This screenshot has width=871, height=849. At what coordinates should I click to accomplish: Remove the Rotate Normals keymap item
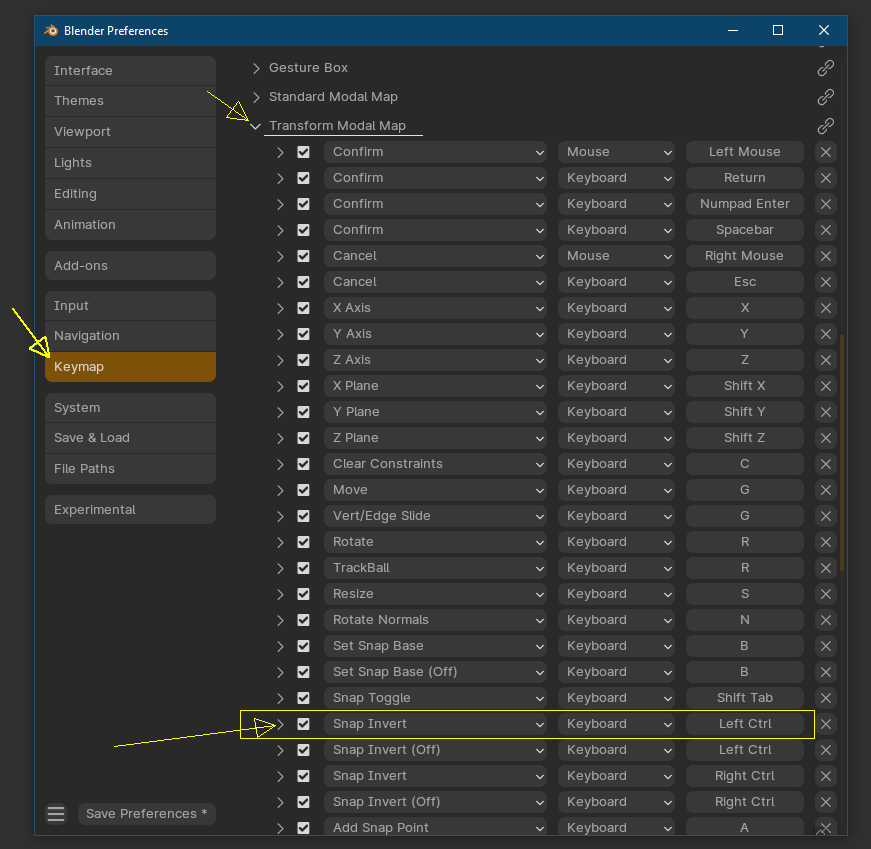coord(825,620)
